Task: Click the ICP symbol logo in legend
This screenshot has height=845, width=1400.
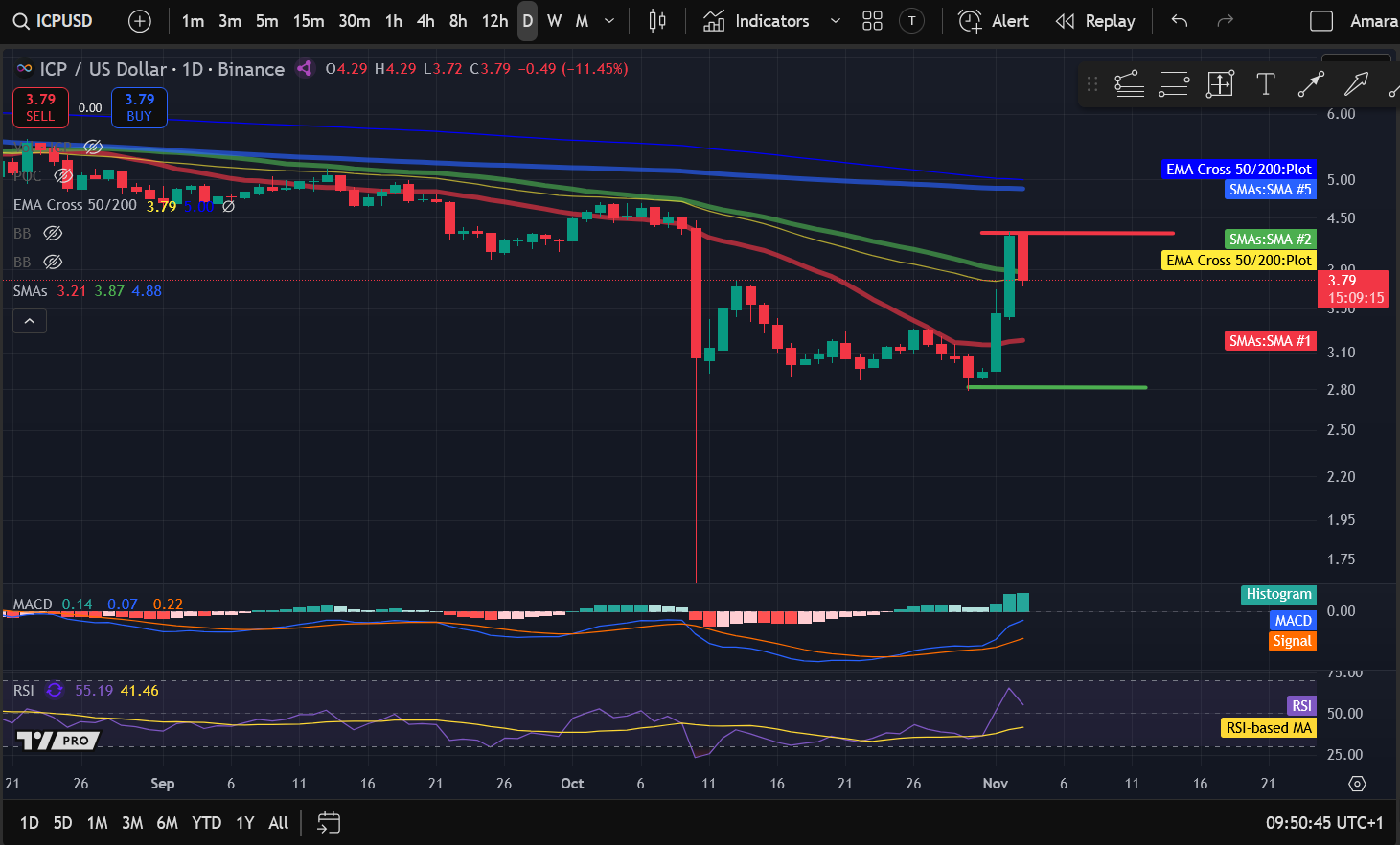Action: (25, 69)
